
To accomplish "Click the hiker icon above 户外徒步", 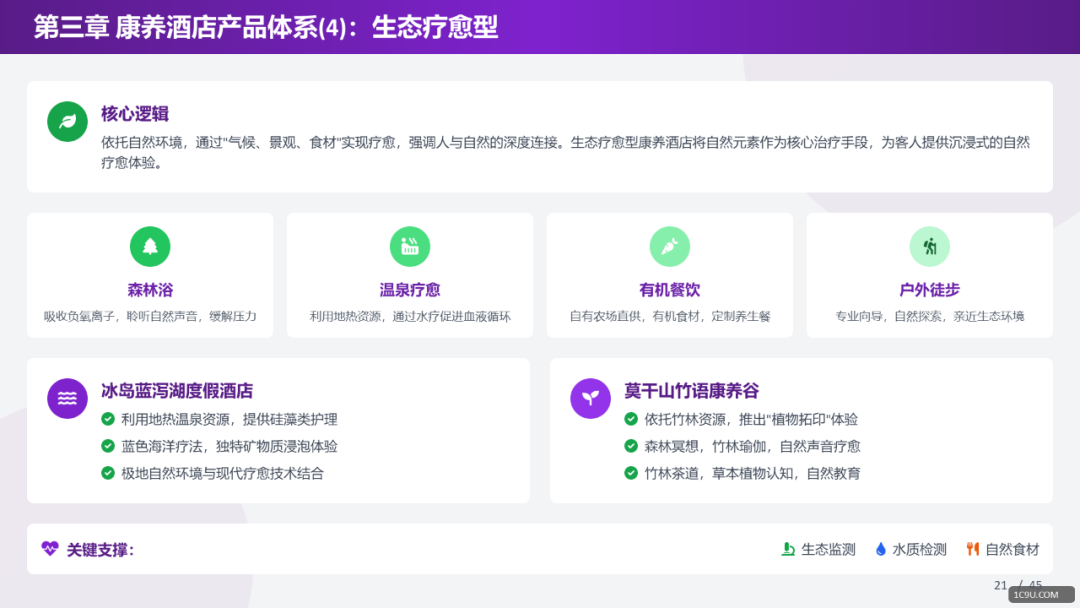I will 928,246.
